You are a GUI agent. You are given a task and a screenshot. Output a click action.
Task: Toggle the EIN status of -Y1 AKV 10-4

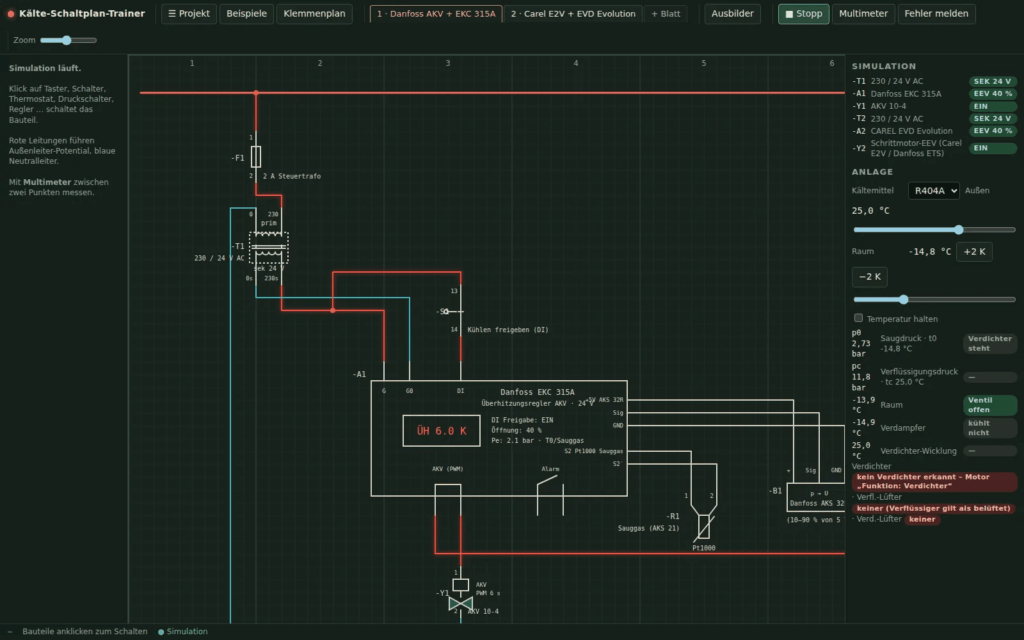tap(992, 106)
